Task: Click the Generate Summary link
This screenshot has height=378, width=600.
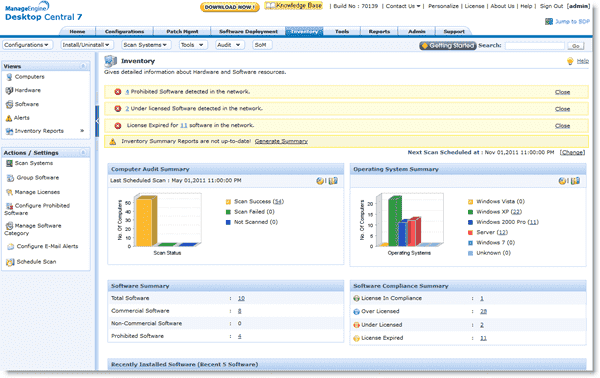Action: click(281, 142)
